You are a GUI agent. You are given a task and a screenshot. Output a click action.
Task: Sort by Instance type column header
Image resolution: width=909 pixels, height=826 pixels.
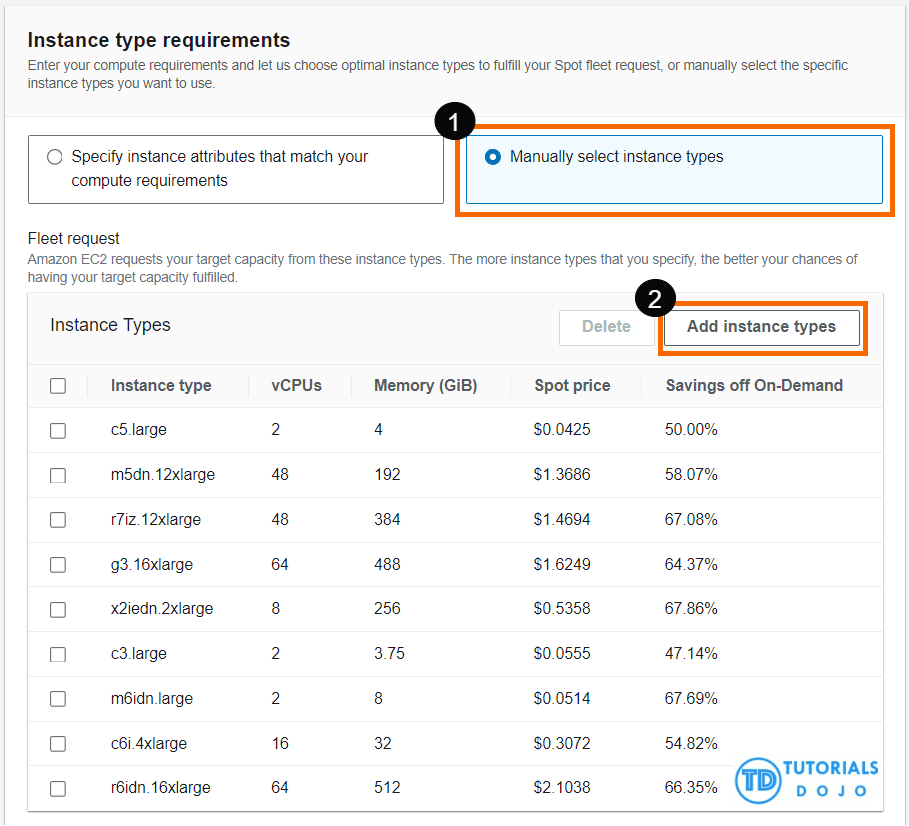point(161,386)
